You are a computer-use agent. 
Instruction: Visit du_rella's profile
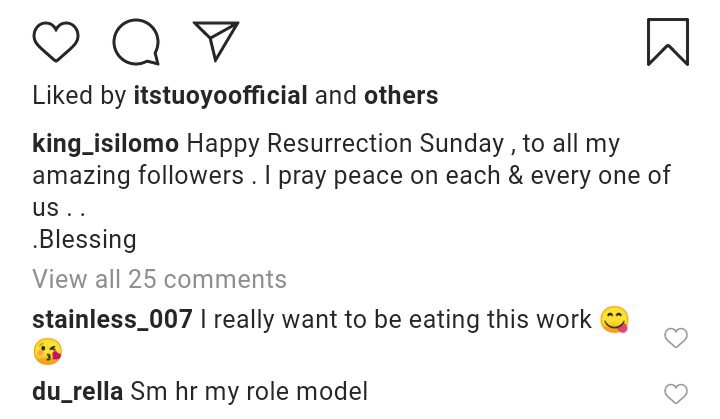(x=78, y=392)
